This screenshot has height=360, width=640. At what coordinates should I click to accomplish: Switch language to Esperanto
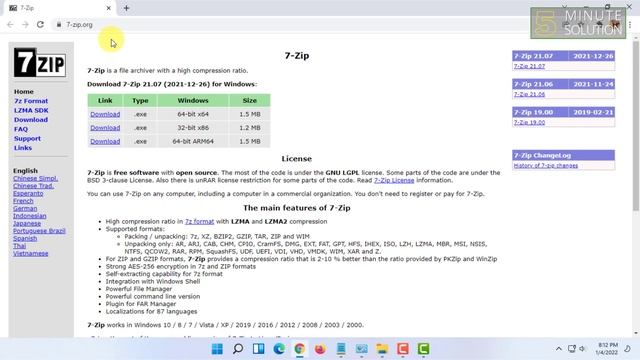tap(28, 193)
